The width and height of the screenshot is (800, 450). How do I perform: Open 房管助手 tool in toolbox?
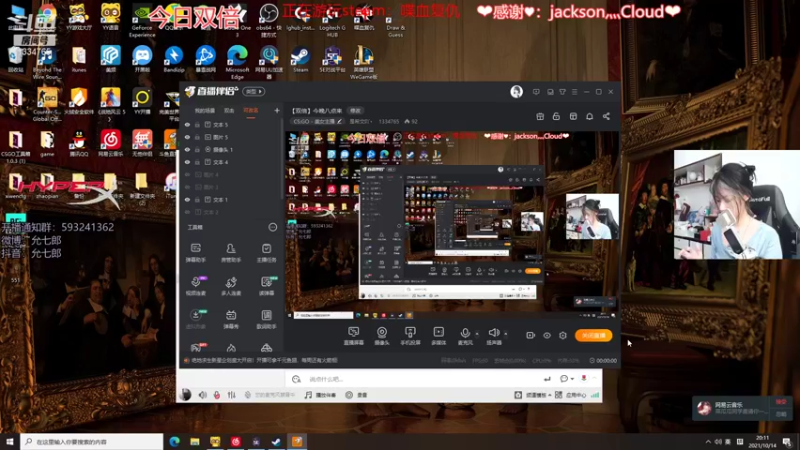231,253
